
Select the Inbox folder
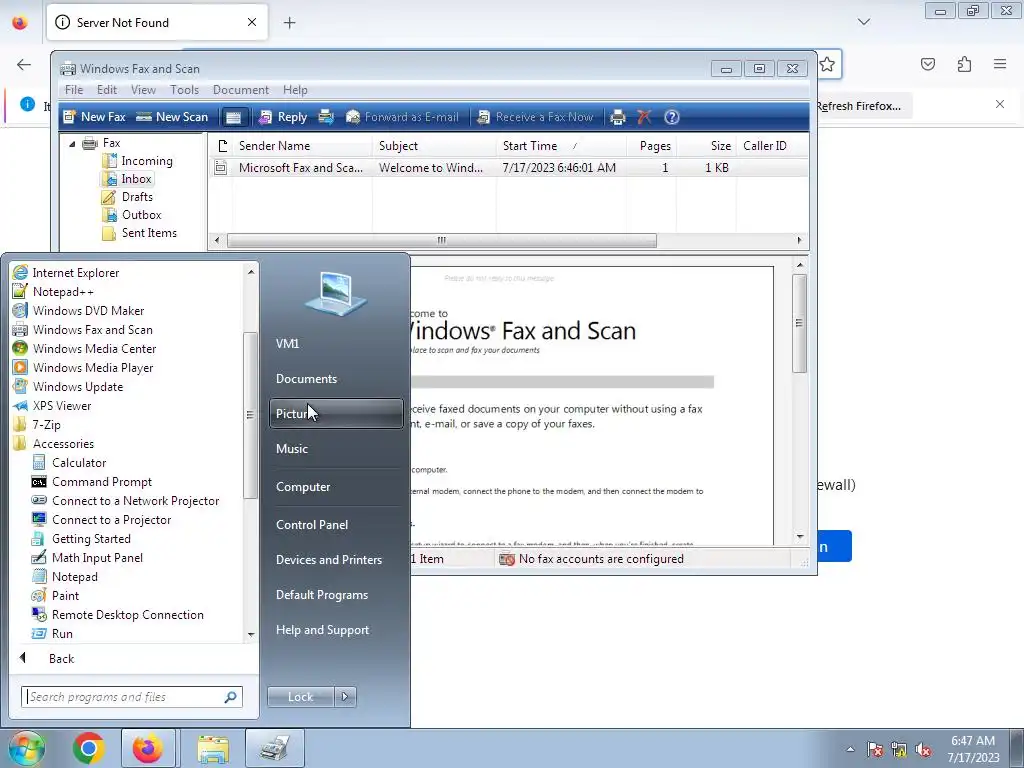pyautogui.click(x=128, y=179)
